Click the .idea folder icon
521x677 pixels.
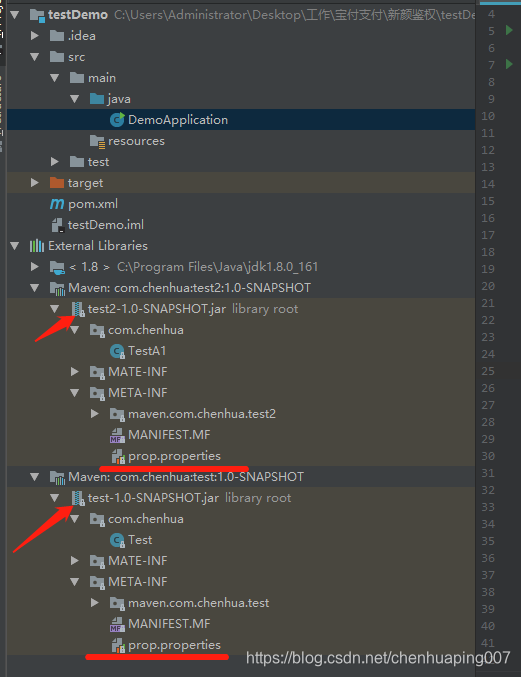tap(57, 36)
